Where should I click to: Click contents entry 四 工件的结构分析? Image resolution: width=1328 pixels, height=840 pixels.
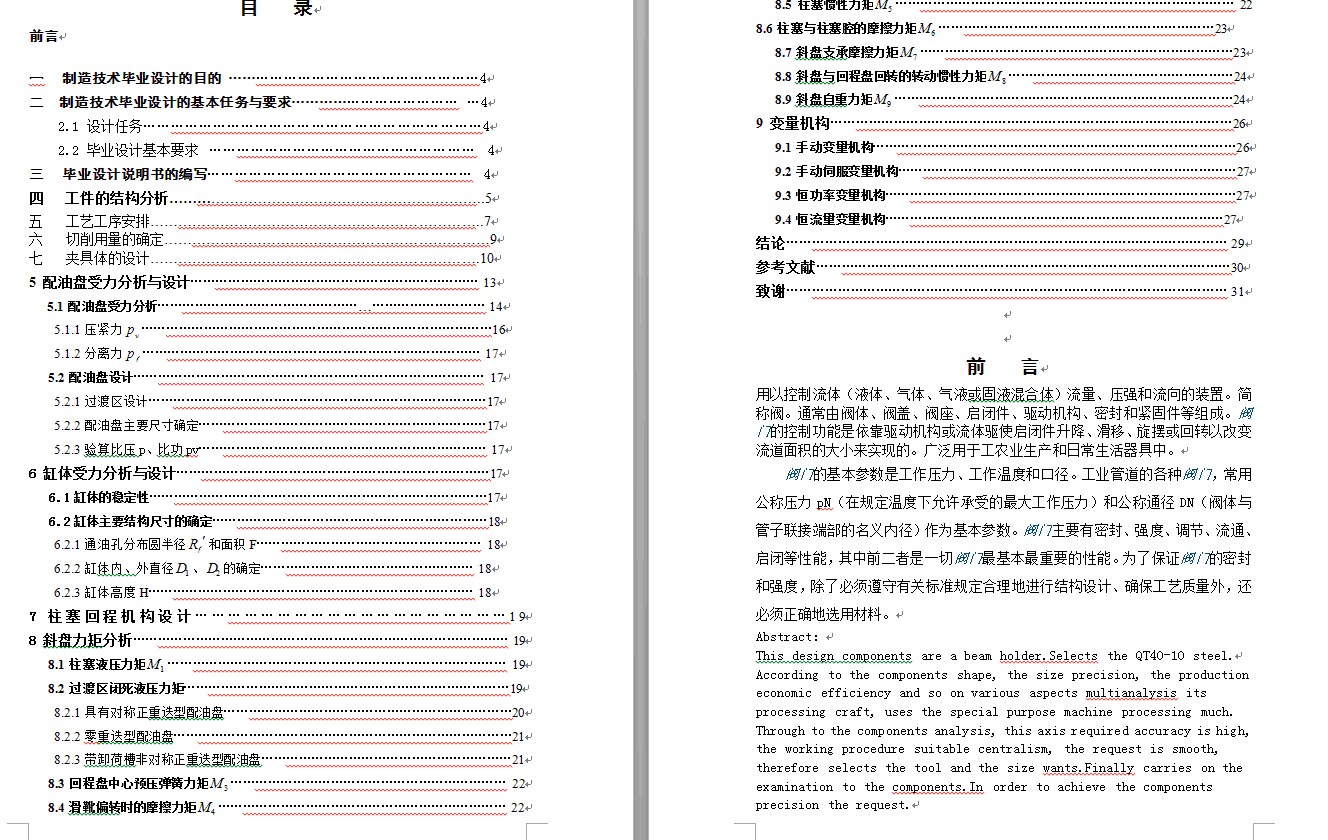pyautogui.click(x=262, y=198)
